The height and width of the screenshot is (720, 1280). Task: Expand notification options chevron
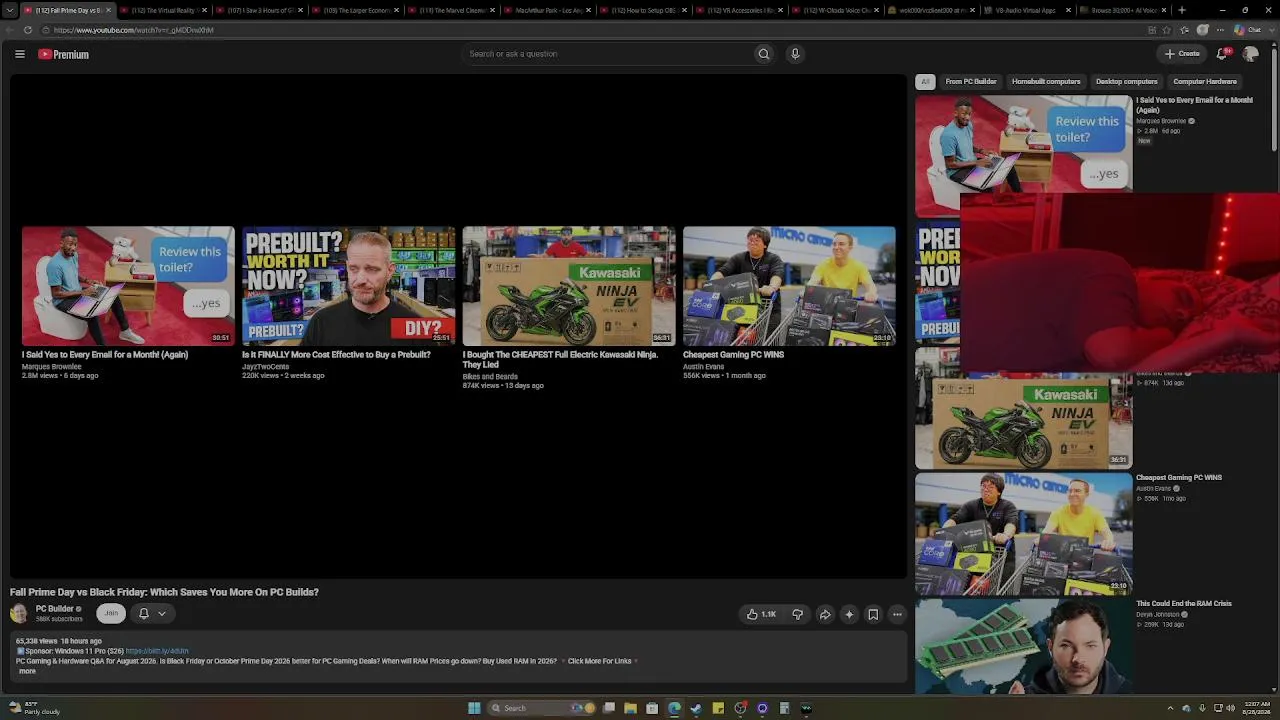coord(161,613)
